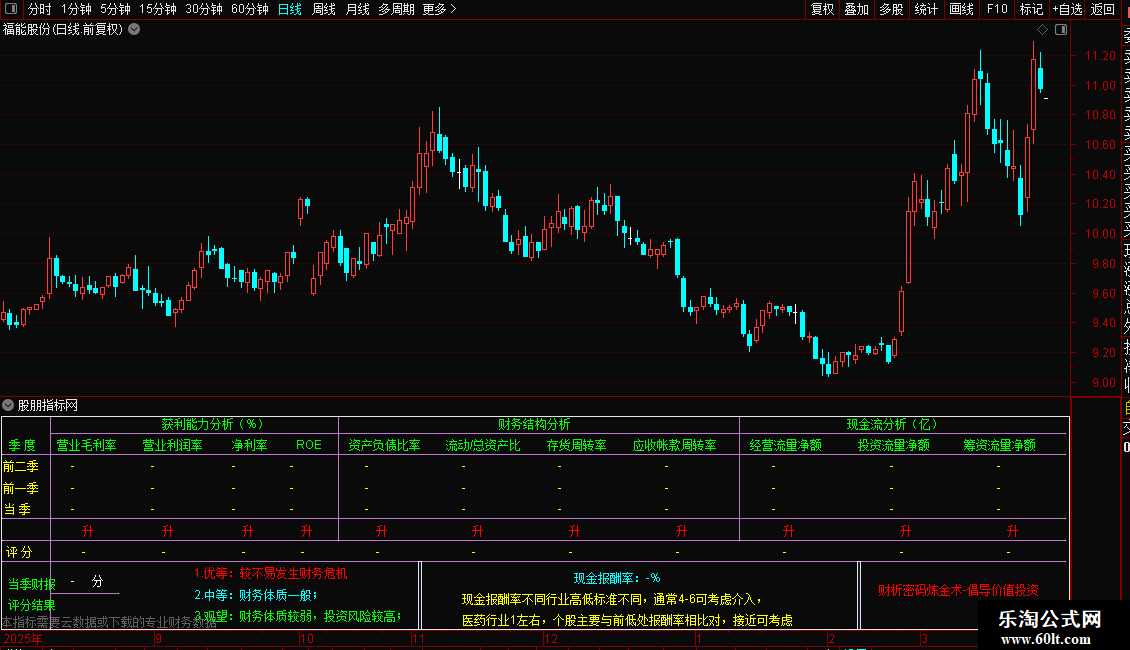Click 筹资流量净额 column header
1130x650 pixels.
tap(1000, 445)
